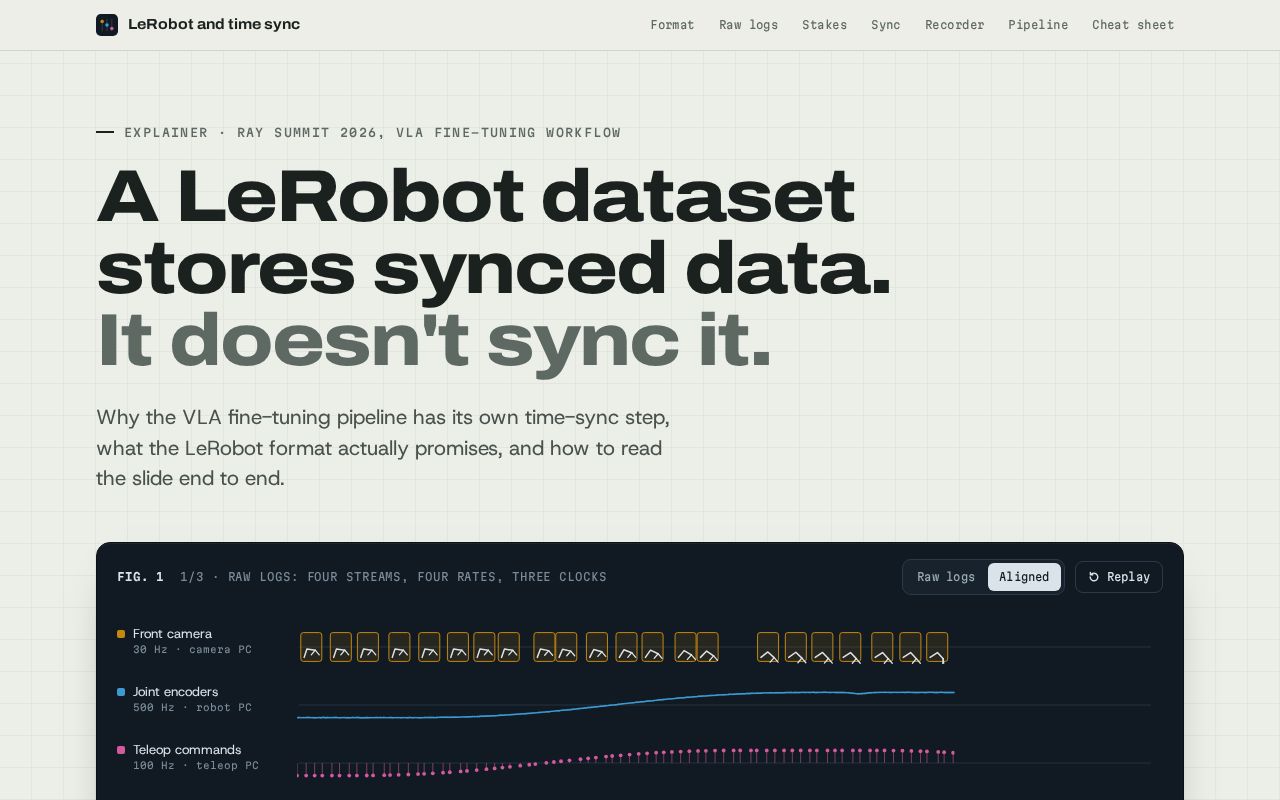Switch figure view to Raw logs

click(x=946, y=577)
